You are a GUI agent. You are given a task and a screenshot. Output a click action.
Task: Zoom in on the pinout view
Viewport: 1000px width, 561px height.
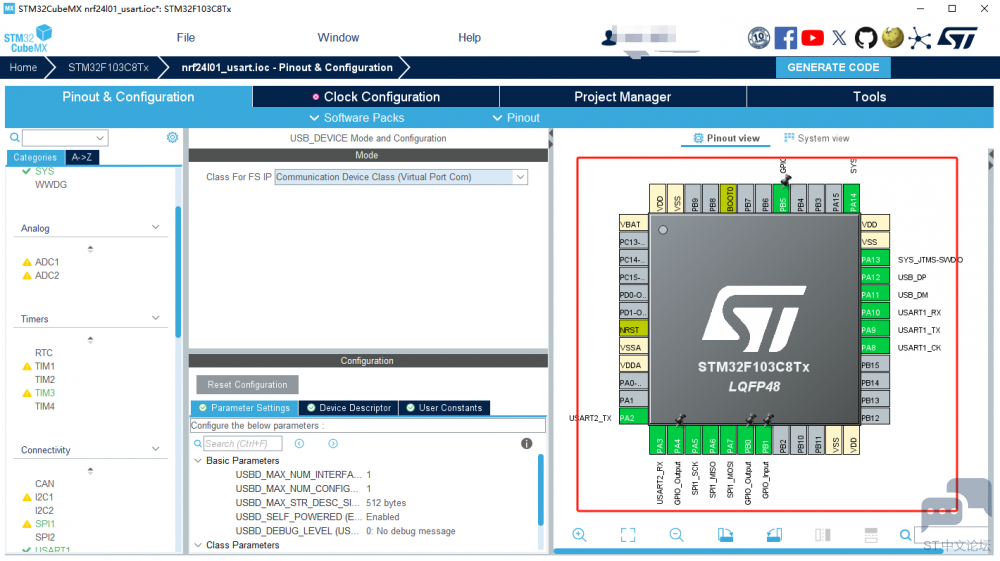coord(579,535)
